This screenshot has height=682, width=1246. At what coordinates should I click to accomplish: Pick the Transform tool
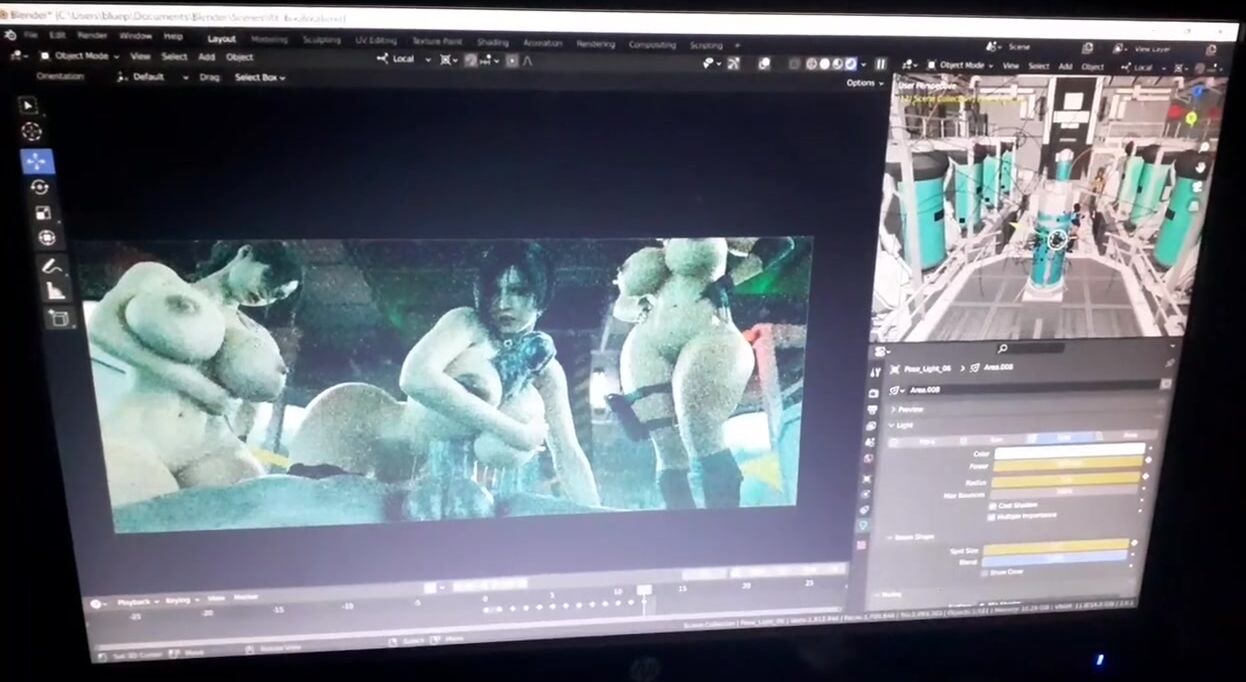tap(46, 238)
